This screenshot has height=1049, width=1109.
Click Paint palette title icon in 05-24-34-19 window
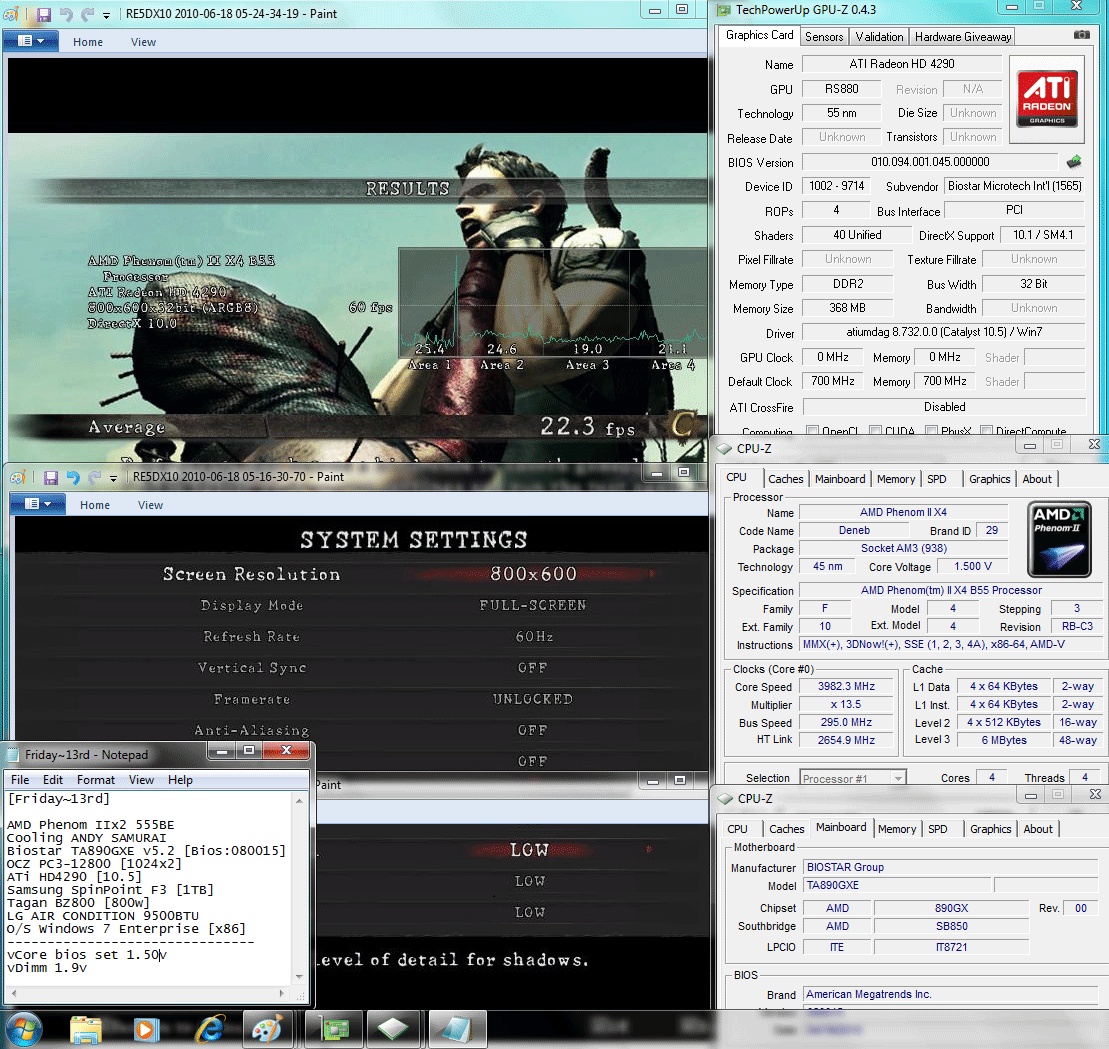coord(12,14)
